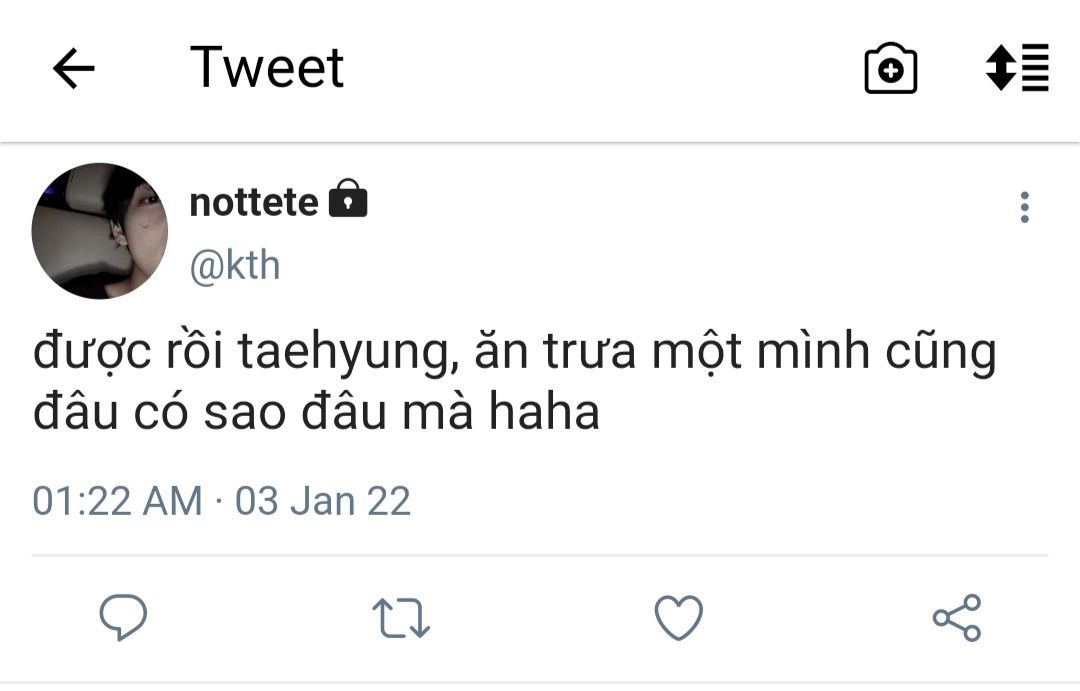The width and height of the screenshot is (1080, 691).
Task: Click the Tweet title in header
Action: coord(267,68)
